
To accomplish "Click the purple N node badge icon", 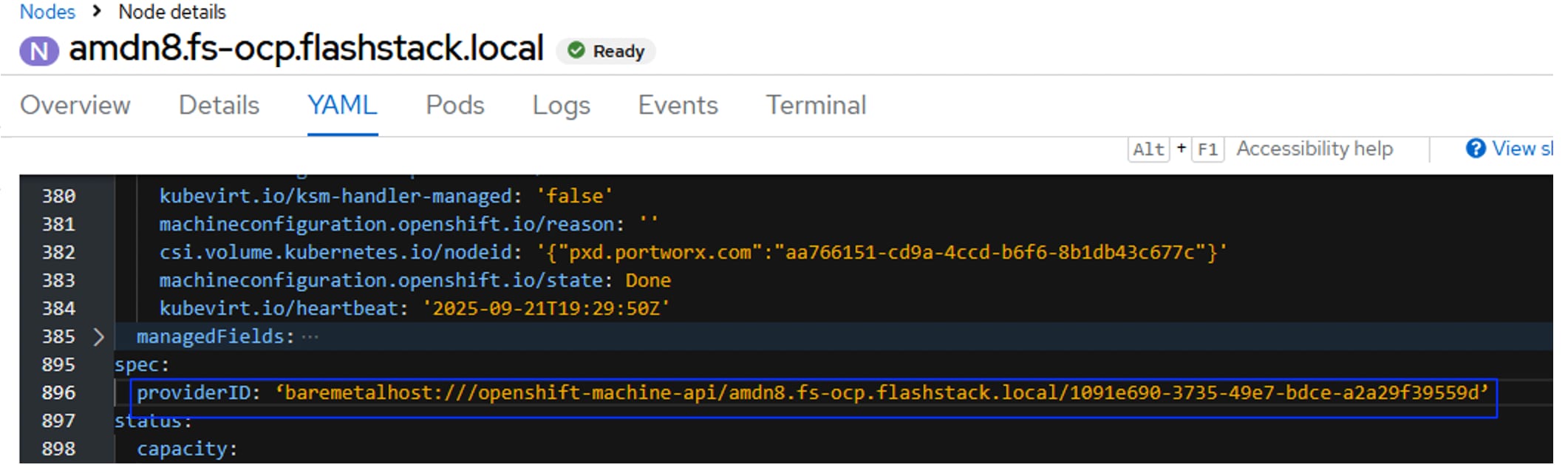I will click(x=38, y=51).
